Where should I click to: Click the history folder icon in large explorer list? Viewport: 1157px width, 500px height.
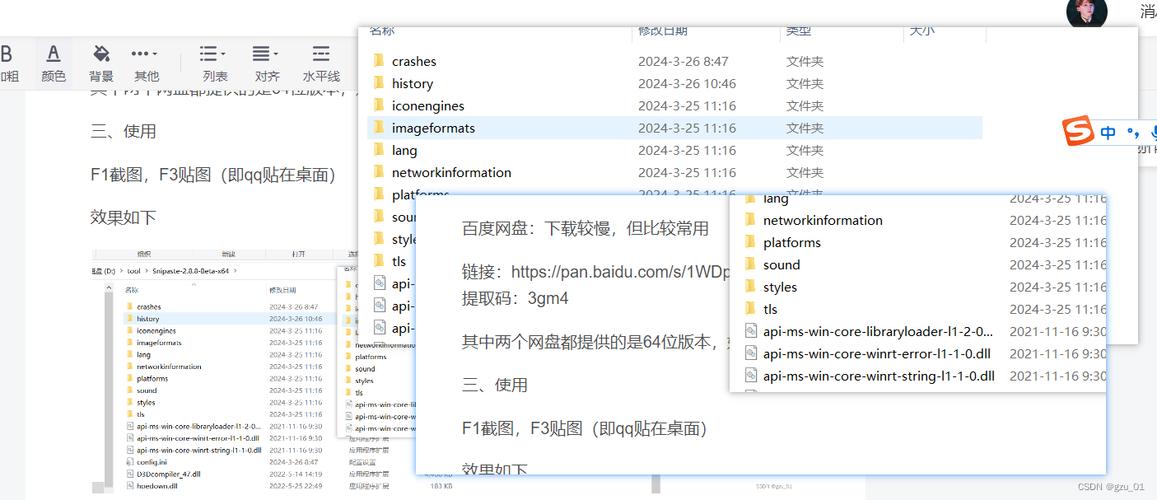(x=379, y=83)
